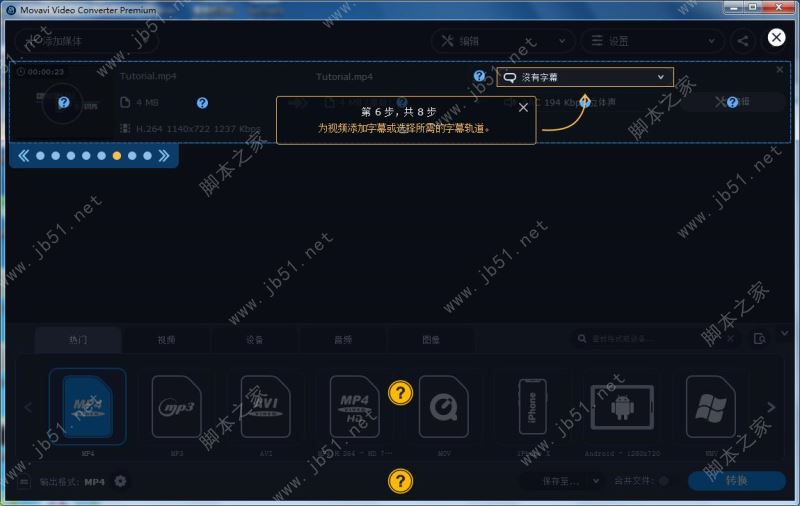Select the Android 1280x720 preset
Screen dimensions: 800x506
tap(622, 408)
